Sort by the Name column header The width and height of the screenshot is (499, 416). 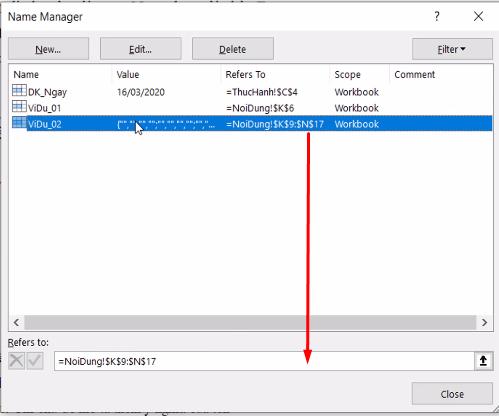[x=26, y=74]
